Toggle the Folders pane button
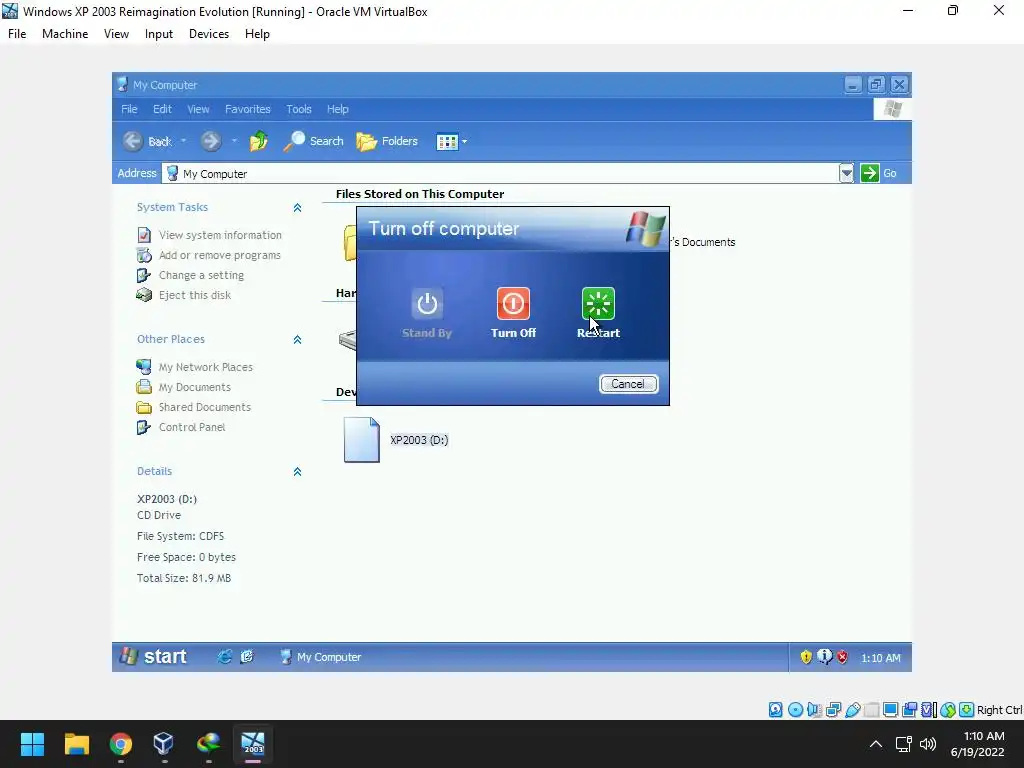1024x768 pixels. coord(387,141)
